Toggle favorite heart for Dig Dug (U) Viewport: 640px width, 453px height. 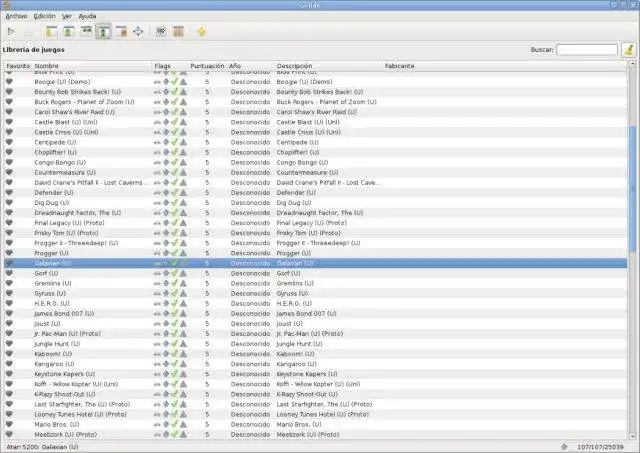coord(9,202)
